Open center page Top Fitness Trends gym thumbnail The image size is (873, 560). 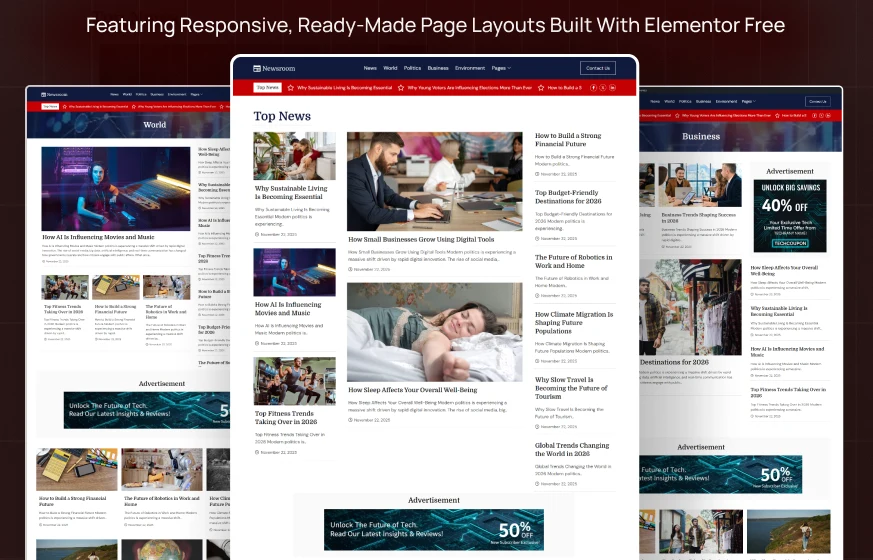pos(295,381)
